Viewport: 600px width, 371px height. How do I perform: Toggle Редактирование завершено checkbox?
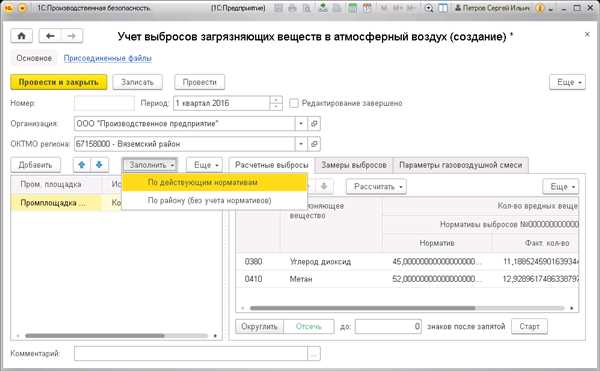pyautogui.click(x=293, y=103)
